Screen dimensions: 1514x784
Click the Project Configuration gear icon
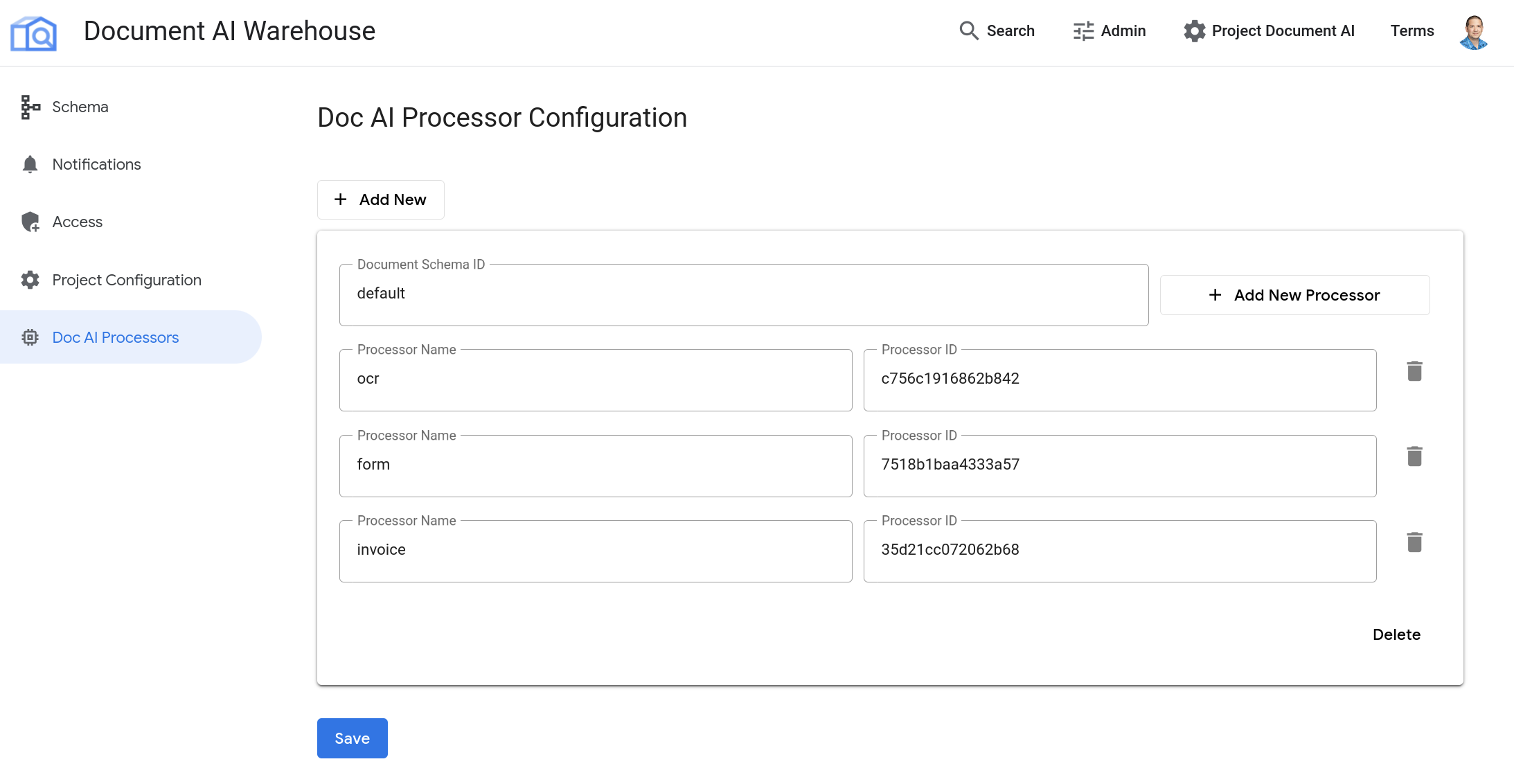tap(29, 279)
